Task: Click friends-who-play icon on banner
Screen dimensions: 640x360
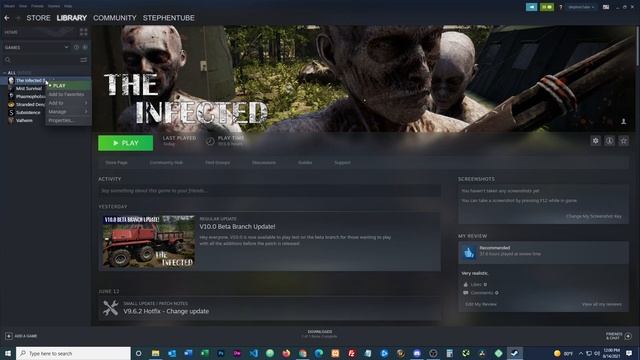Action: [x=623, y=121]
